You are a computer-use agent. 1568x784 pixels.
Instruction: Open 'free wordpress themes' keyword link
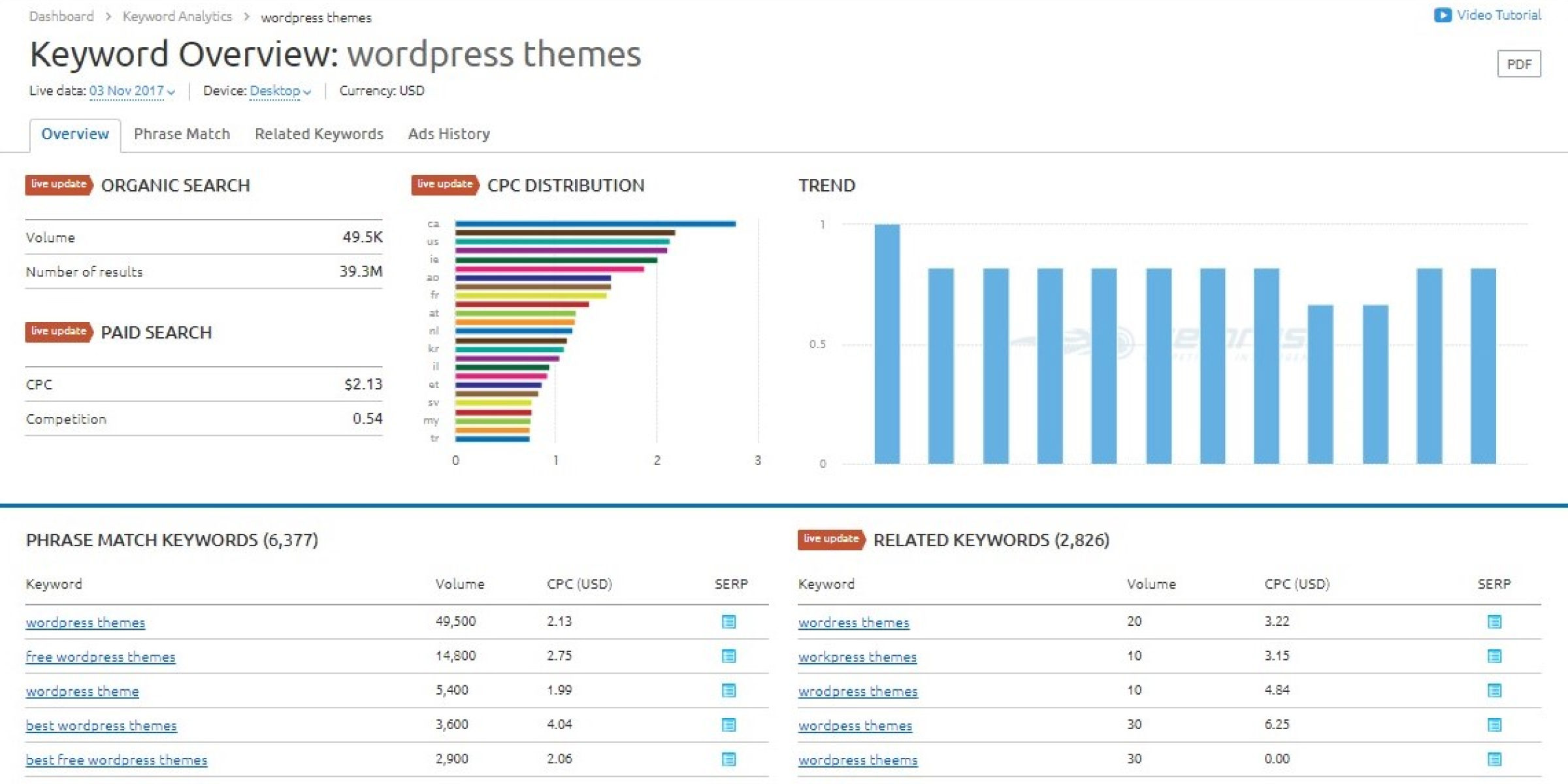coord(101,657)
